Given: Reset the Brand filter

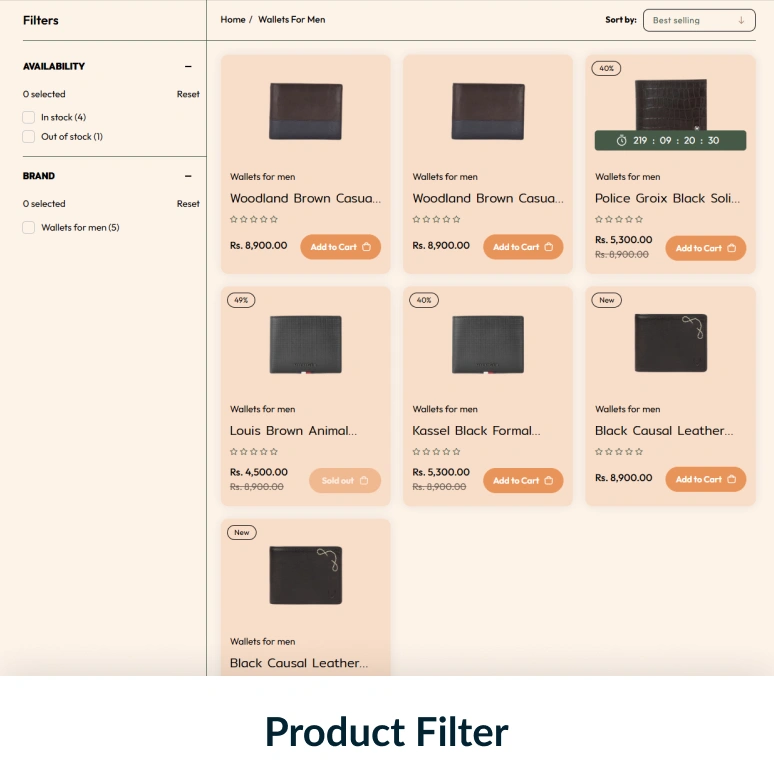Looking at the screenshot, I should [x=188, y=204].
